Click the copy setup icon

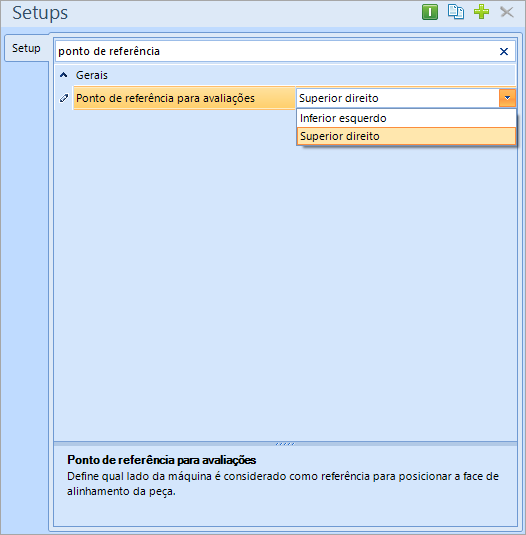pos(456,12)
